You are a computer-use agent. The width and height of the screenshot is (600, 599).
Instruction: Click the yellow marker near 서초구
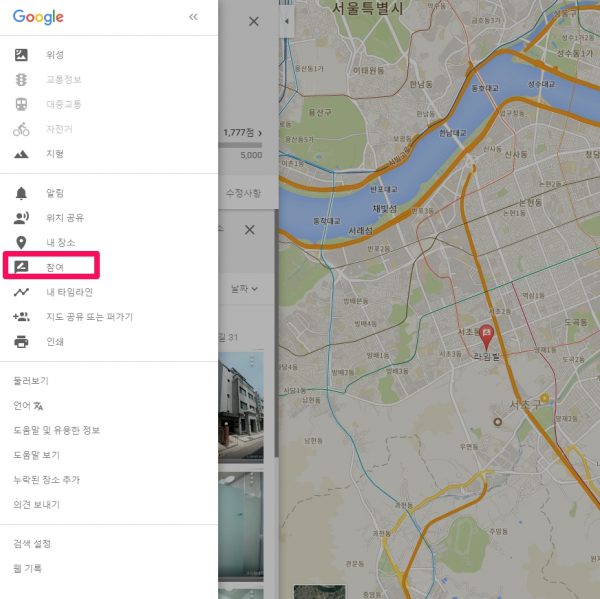545,398
